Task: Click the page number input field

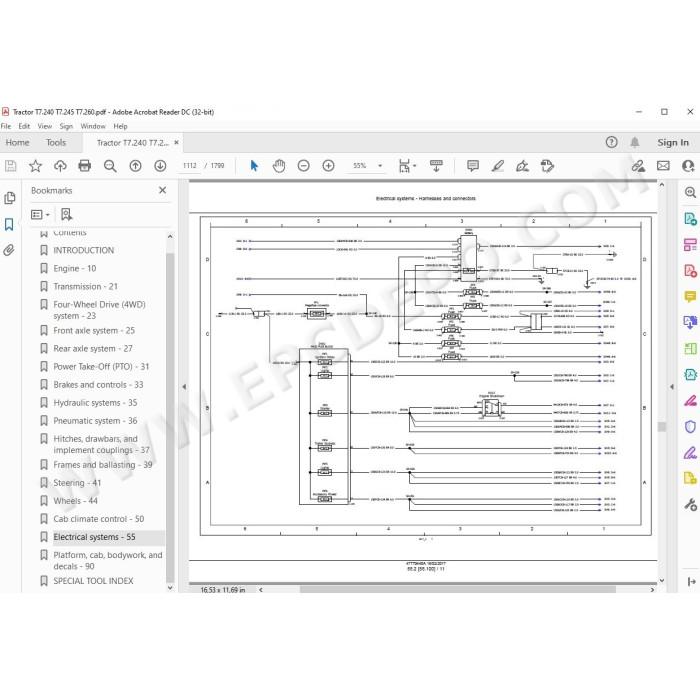Action: click(189, 166)
